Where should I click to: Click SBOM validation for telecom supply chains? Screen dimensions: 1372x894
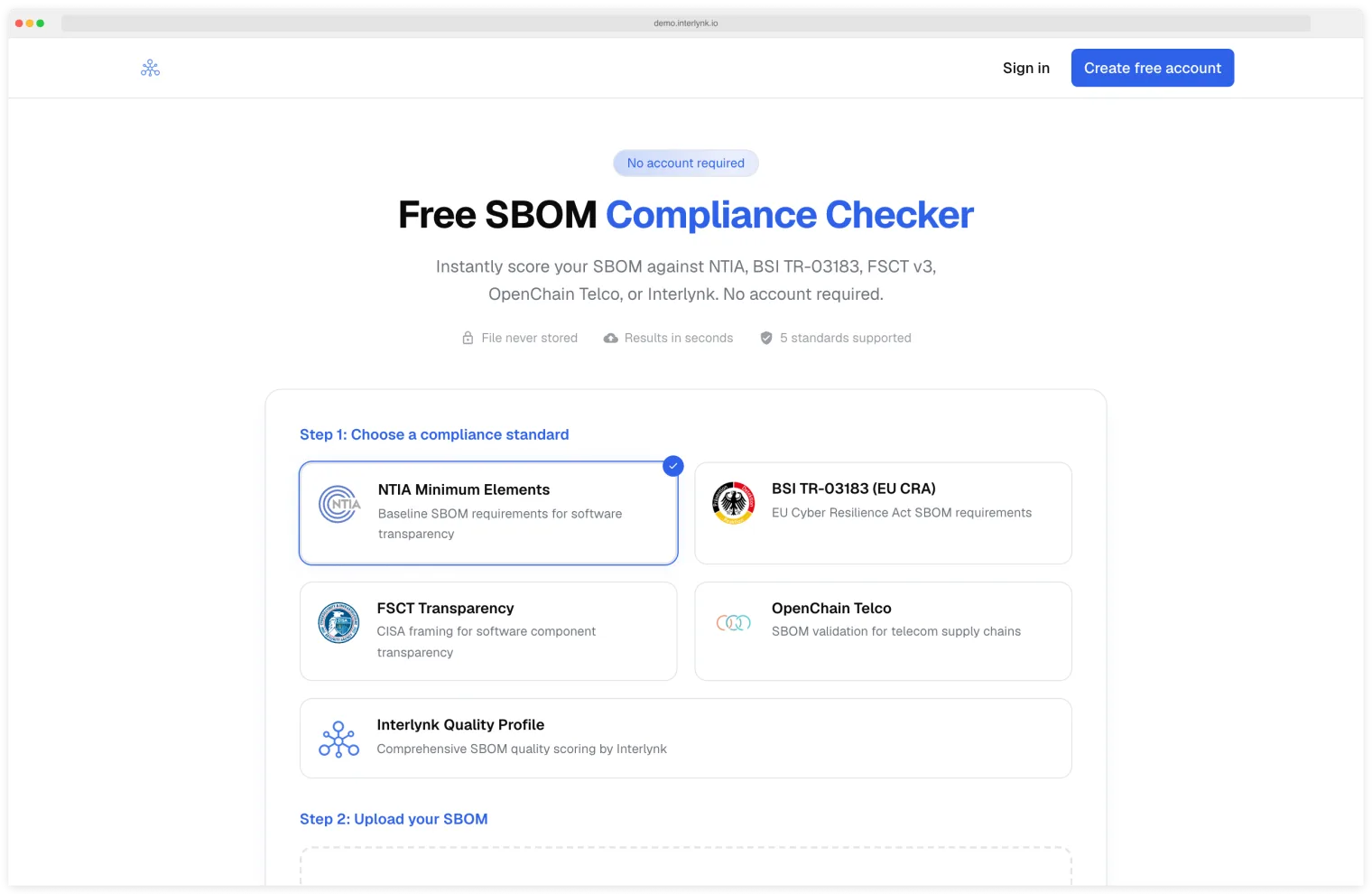click(896, 631)
